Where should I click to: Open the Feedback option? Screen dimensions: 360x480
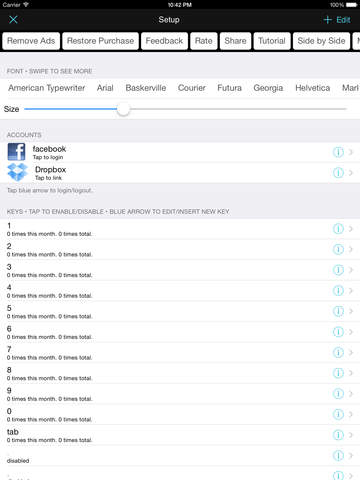pos(164,41)
